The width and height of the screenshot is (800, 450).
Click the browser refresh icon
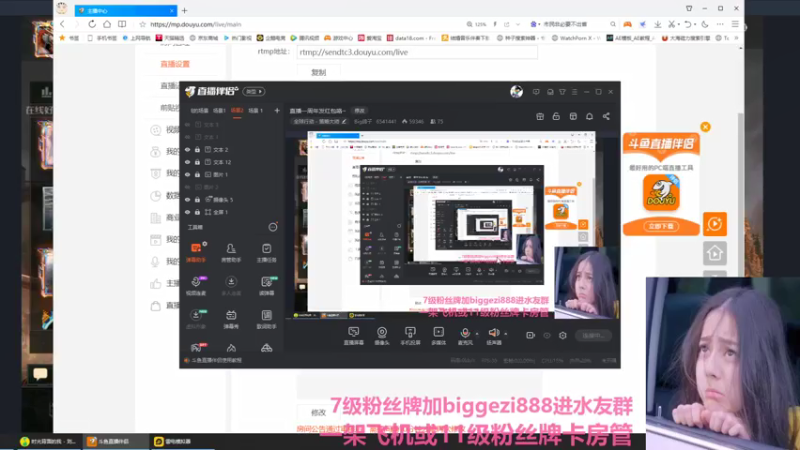92,24
